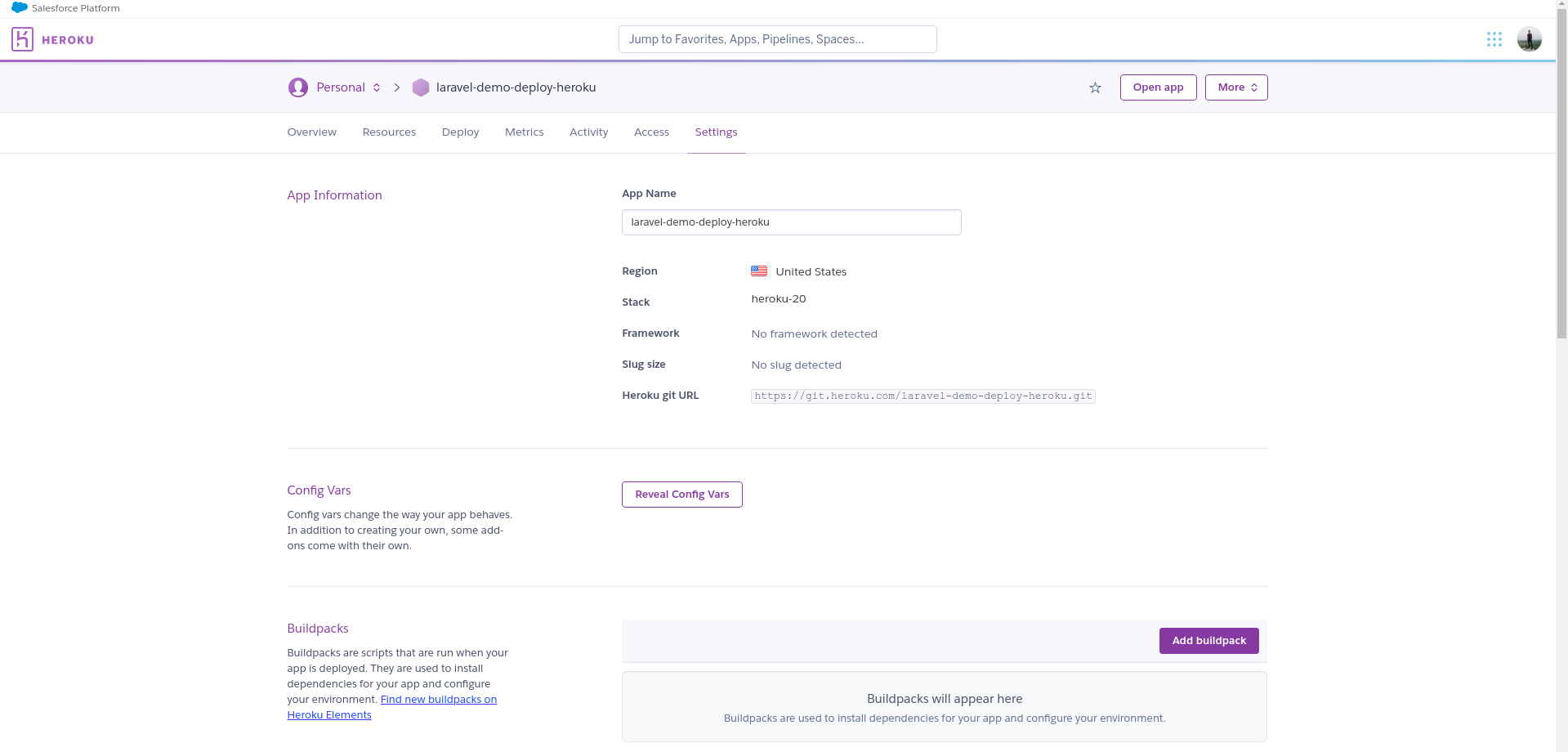Click the Add buildpack button
Viewport: 1568px width, 752px height.
coord(1208,640)
